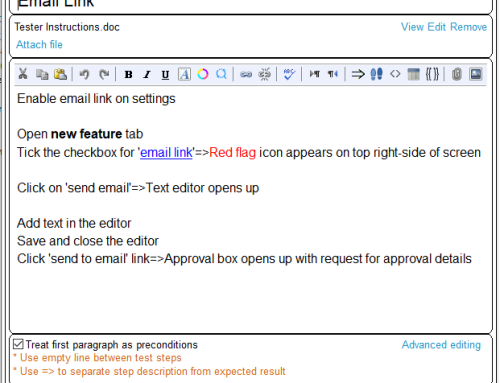
Task: Click the 'email link' hyperlink in text
Action: [x=166, y=153]
